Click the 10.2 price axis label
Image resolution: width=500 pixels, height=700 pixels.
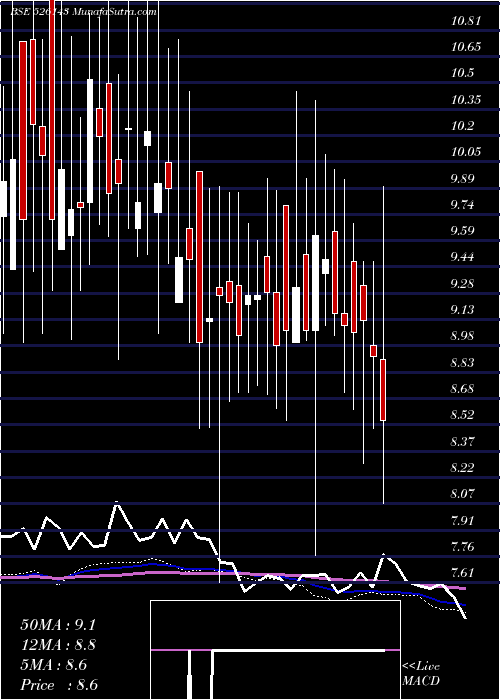point(462,126)
